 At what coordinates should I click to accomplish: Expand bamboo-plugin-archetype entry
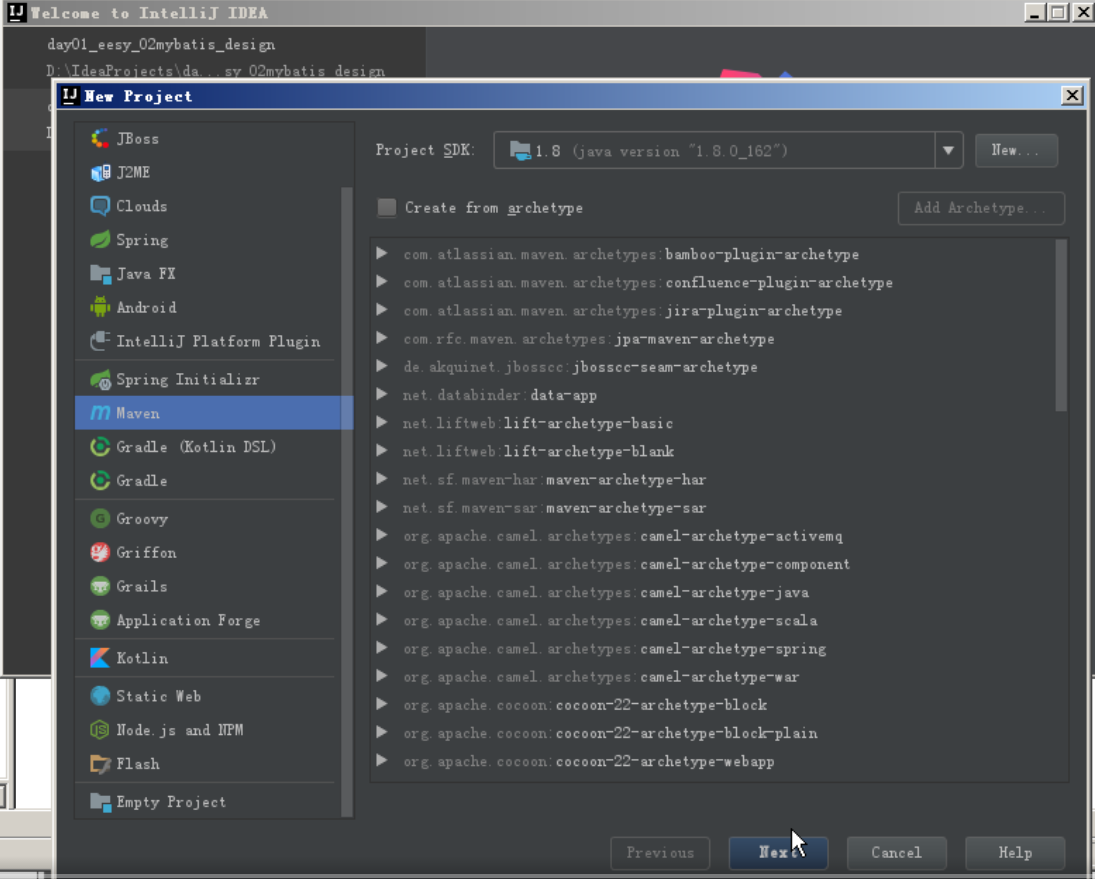point(382,253)
